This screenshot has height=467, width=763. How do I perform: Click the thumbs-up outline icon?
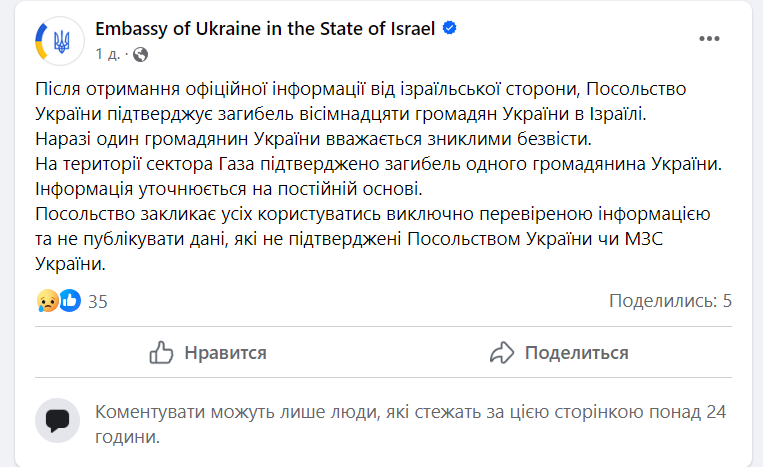(x=162, y=352)
